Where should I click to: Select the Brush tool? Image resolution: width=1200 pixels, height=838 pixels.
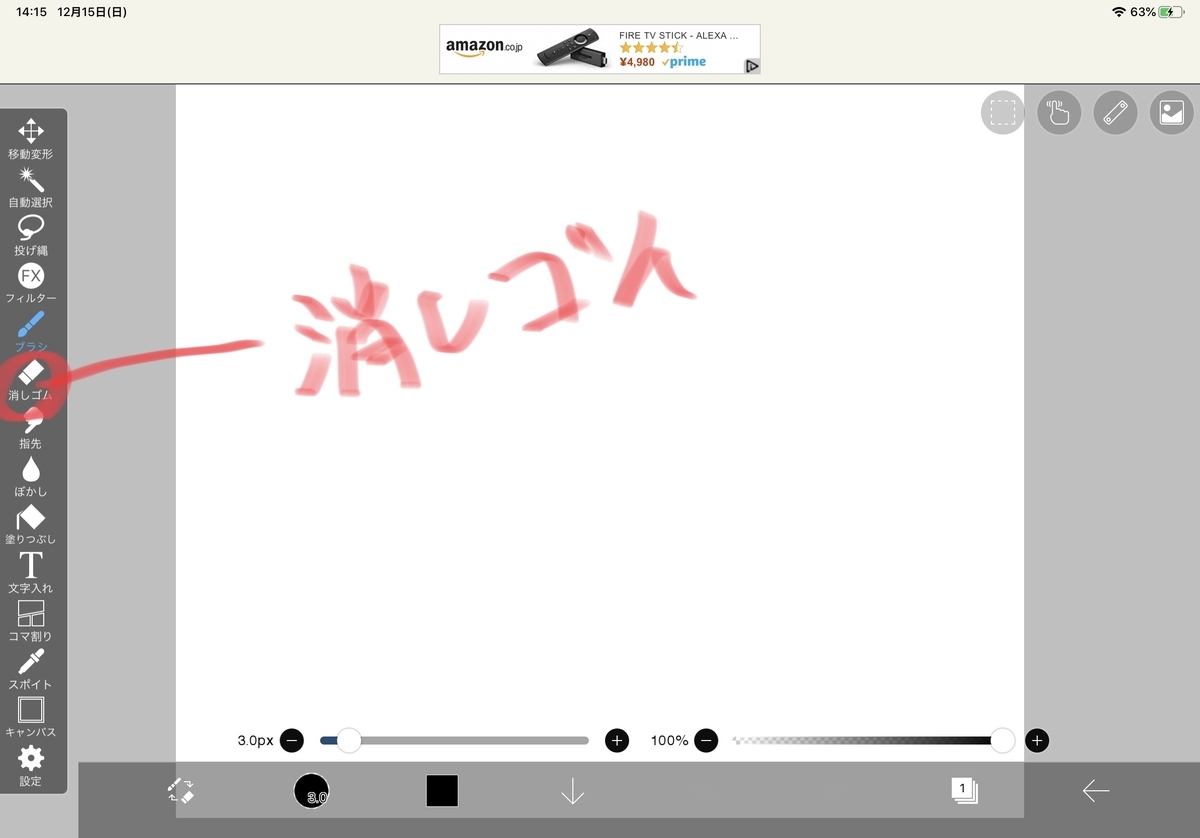32,324
